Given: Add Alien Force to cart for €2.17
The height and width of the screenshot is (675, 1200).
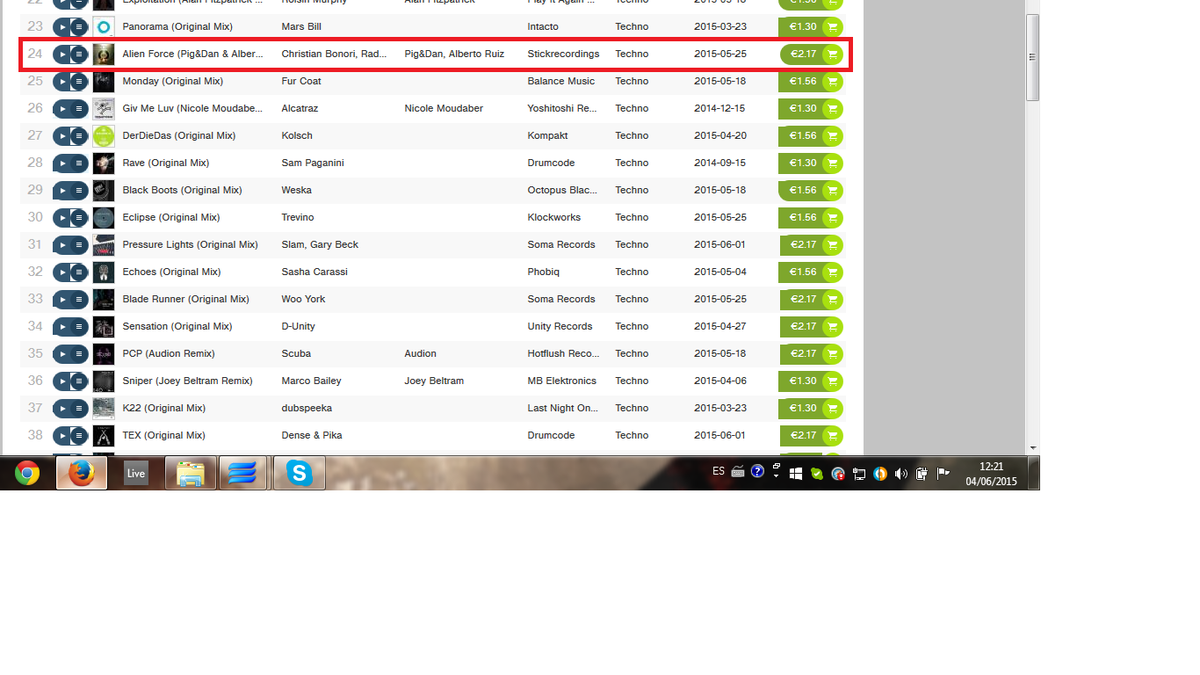Looking at the screenshot, I should 811,54.
